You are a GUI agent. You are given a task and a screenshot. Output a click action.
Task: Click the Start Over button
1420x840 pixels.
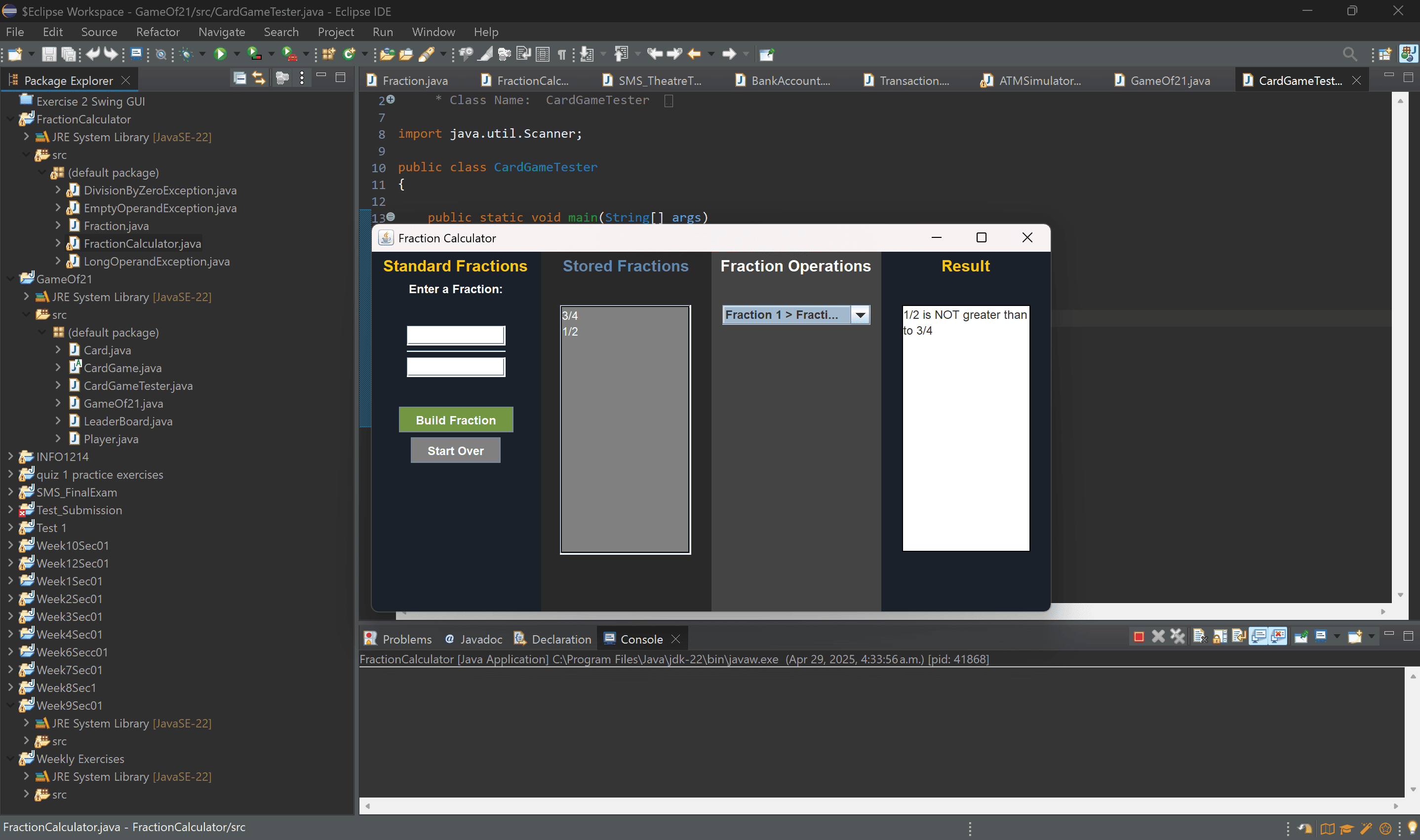(x=455, y=450)
